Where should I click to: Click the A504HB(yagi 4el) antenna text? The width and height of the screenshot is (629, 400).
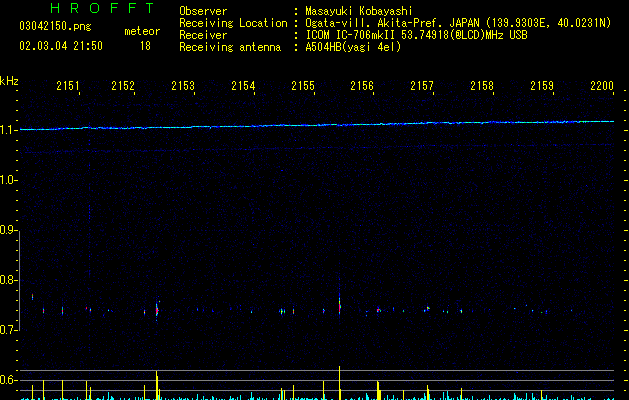(353, 47)
